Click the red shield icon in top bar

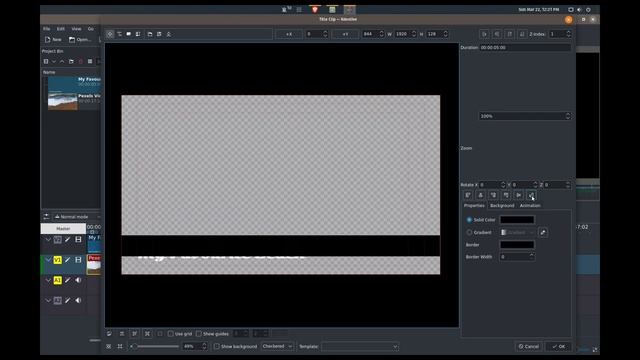315,9
